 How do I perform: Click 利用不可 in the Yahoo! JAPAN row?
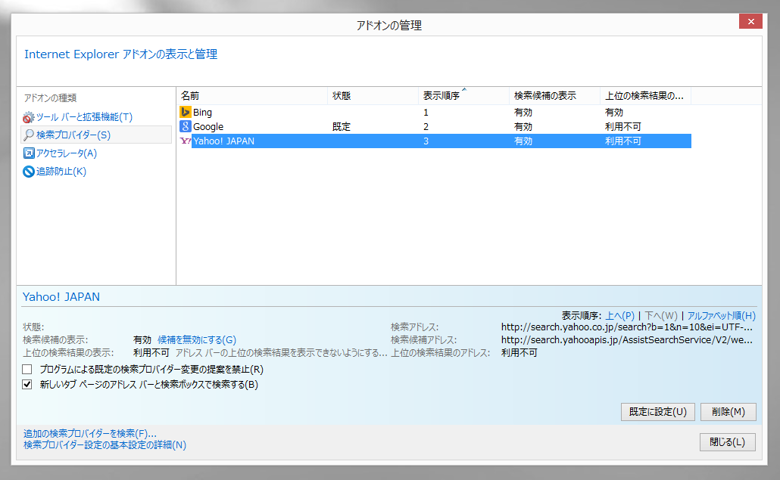pos(623,141)
